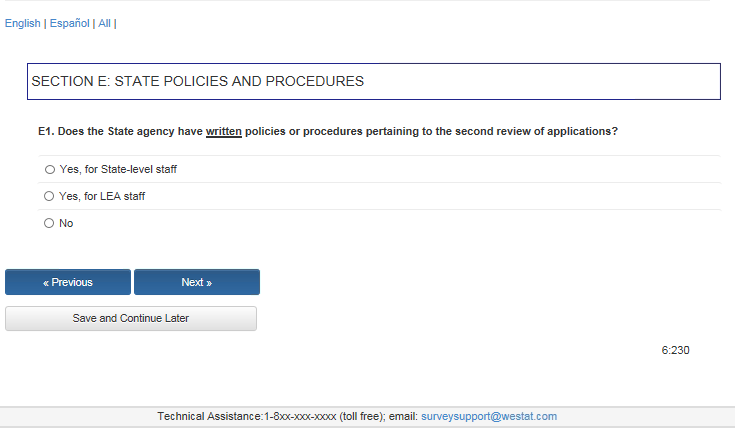
Task: Click the Section E: State Policies header
Action: pyautogui.click(x=198, y=81)
